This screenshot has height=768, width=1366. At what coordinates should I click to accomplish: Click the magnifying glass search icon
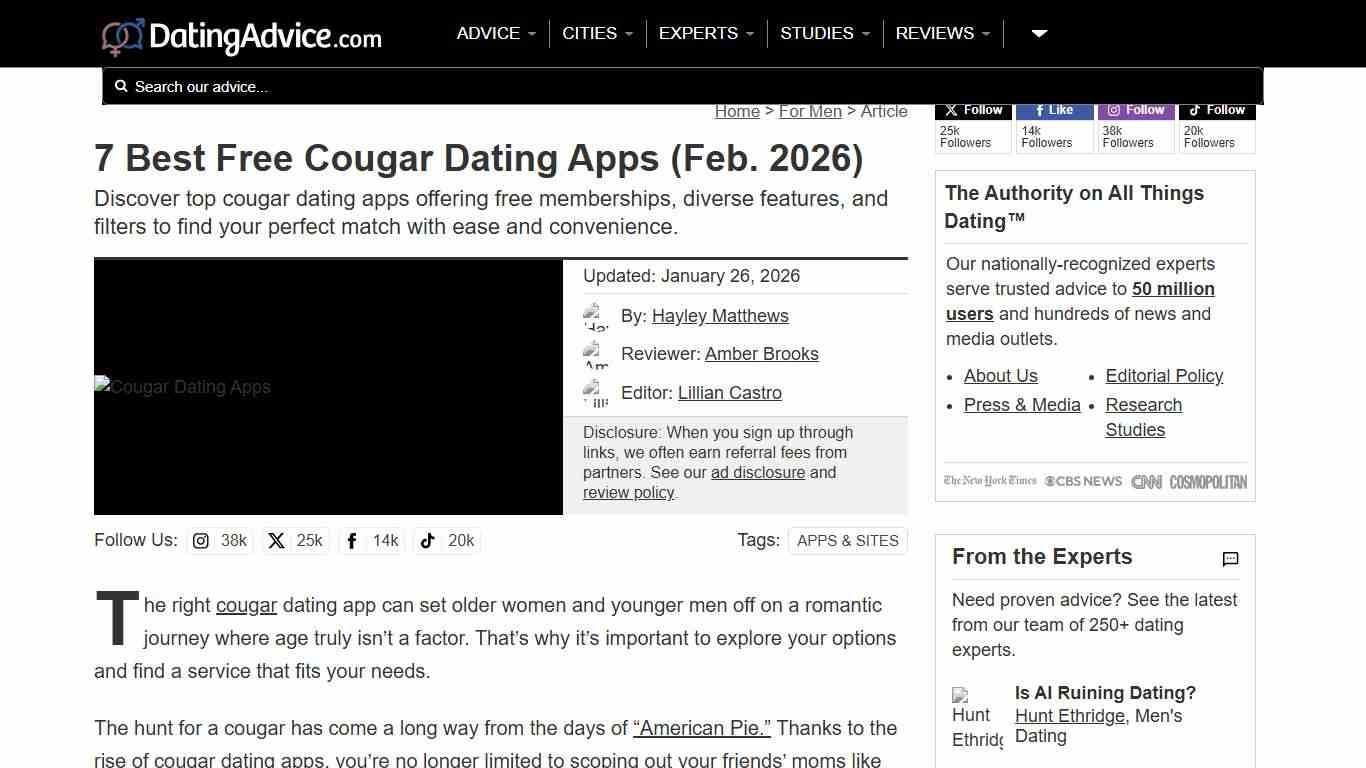121,86
